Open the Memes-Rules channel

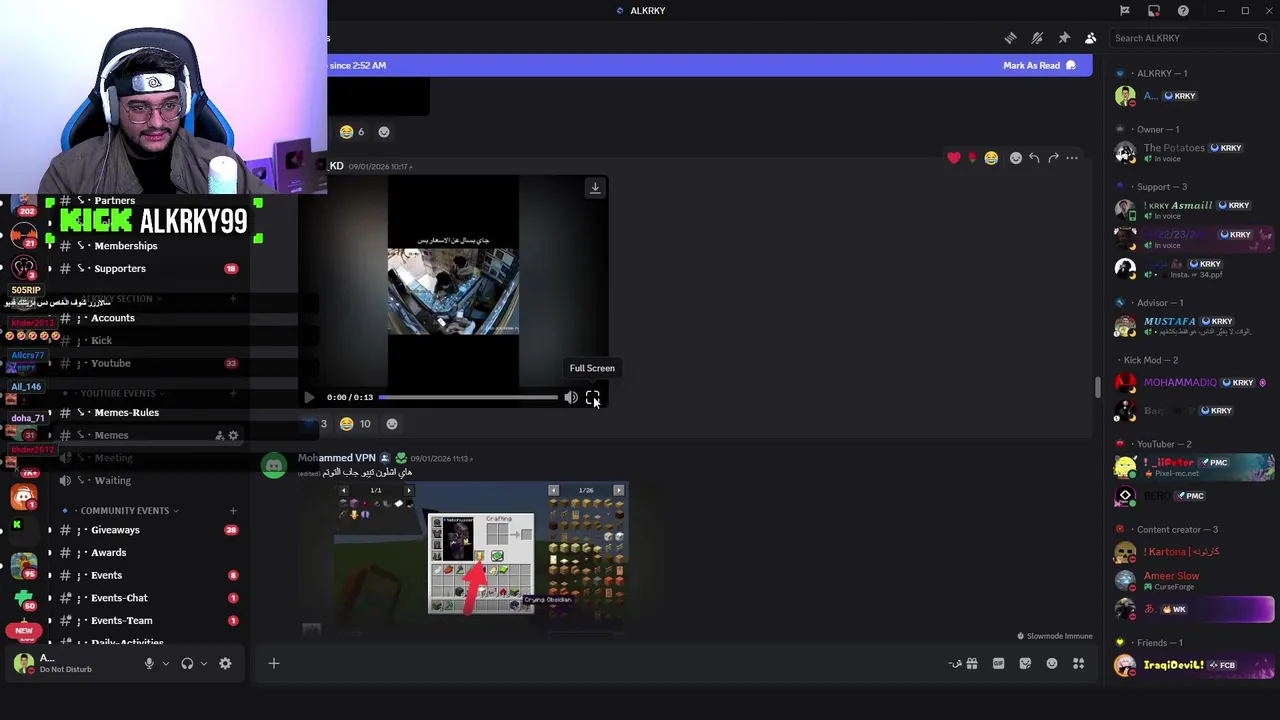tap(126, 412)
